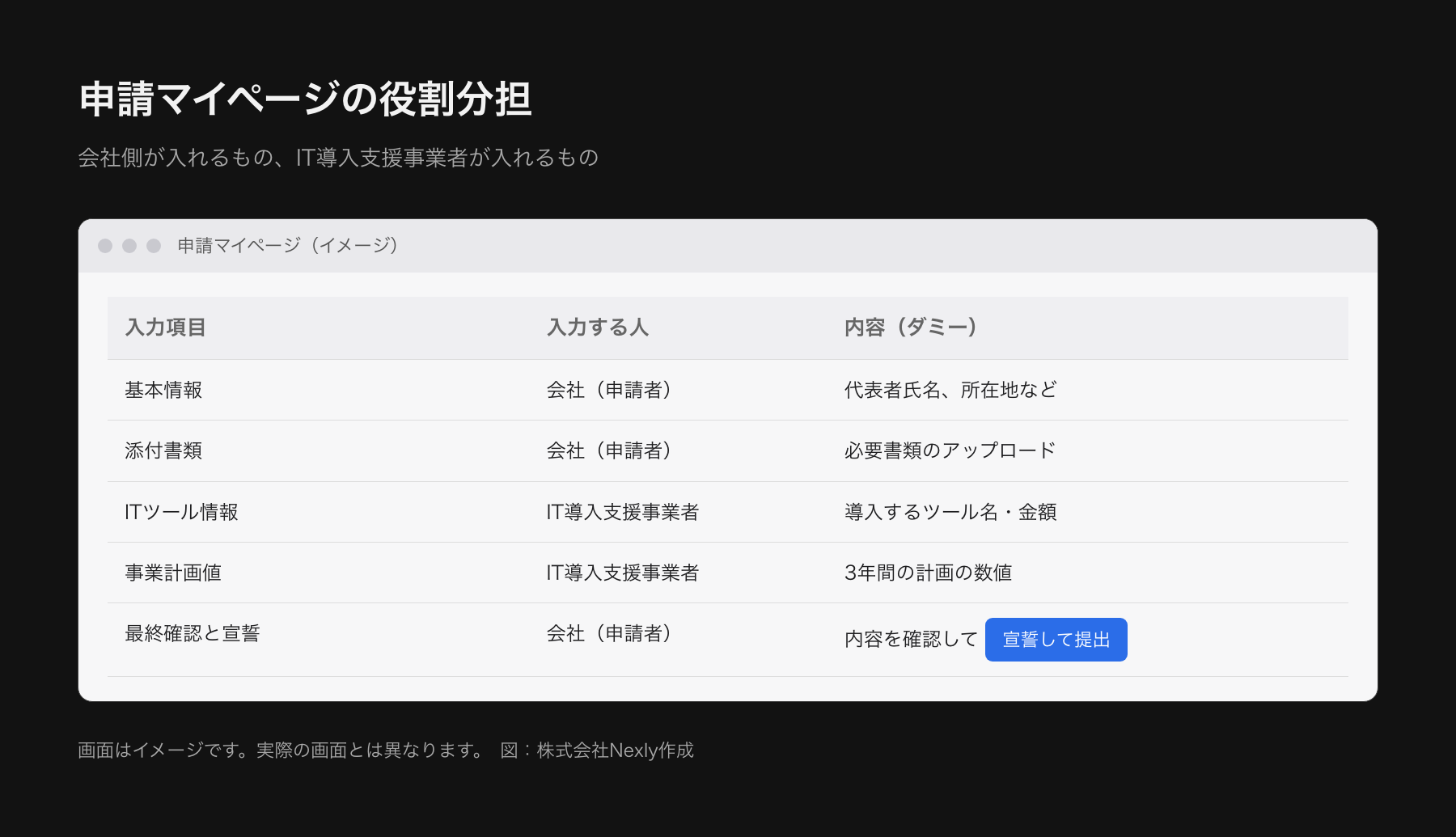Click the 内容を確認して text
Viewport: 1456px width, 837px height.
click(911, 640)
